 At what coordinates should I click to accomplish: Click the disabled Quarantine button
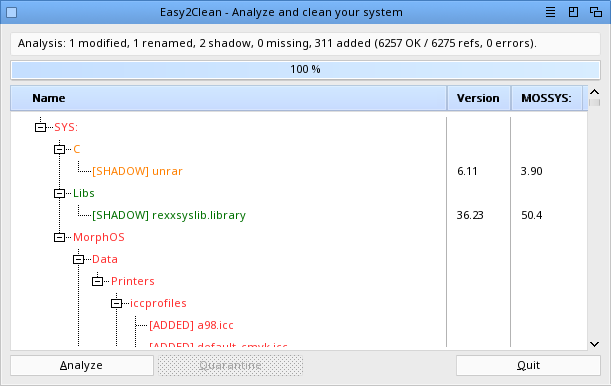[x=230, y=365]
